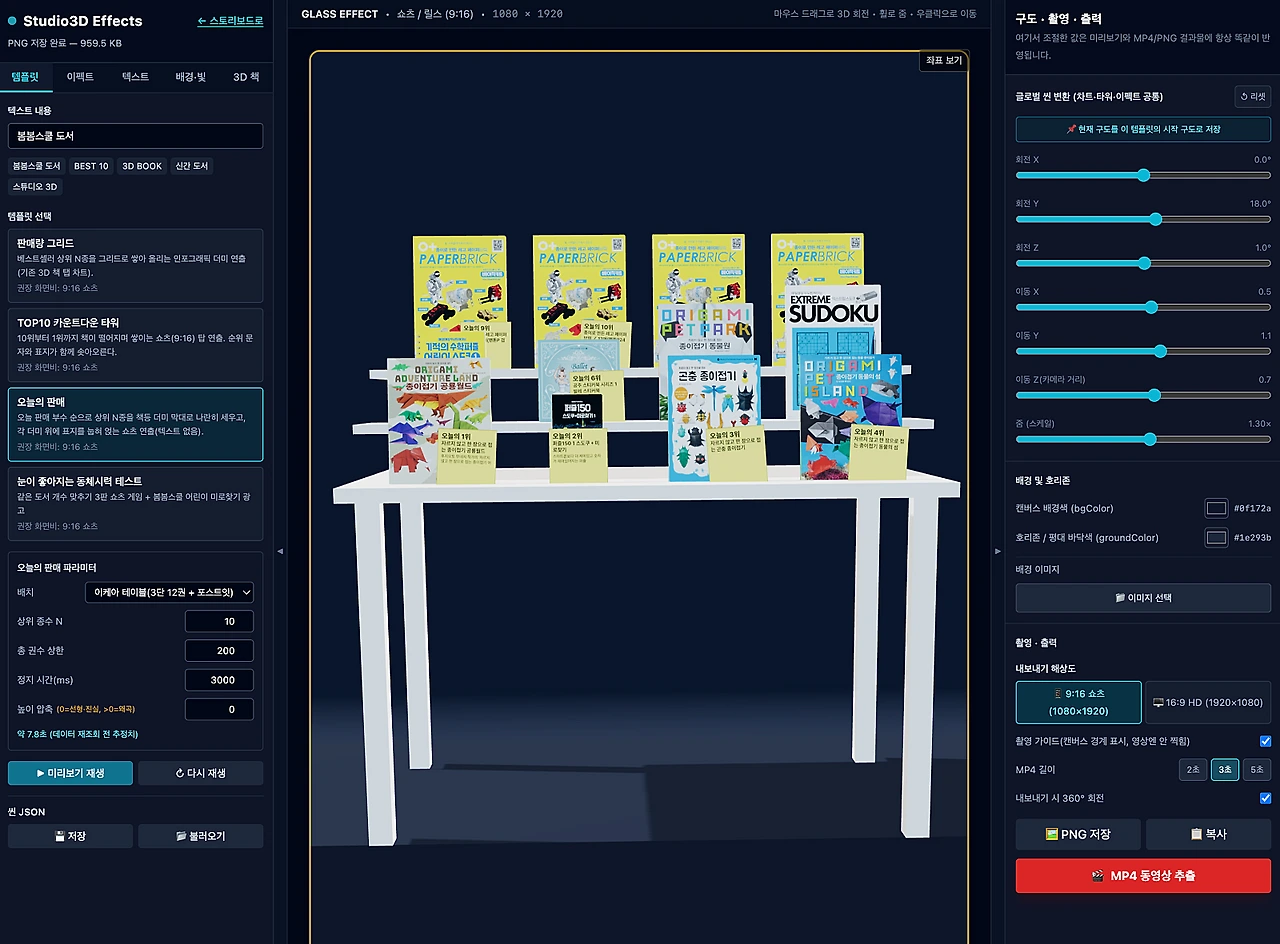Click the 봄봄스쿨 도서 preset chip
The height and width of the screenshot is (944, 1280).
[x=37, y=166]
